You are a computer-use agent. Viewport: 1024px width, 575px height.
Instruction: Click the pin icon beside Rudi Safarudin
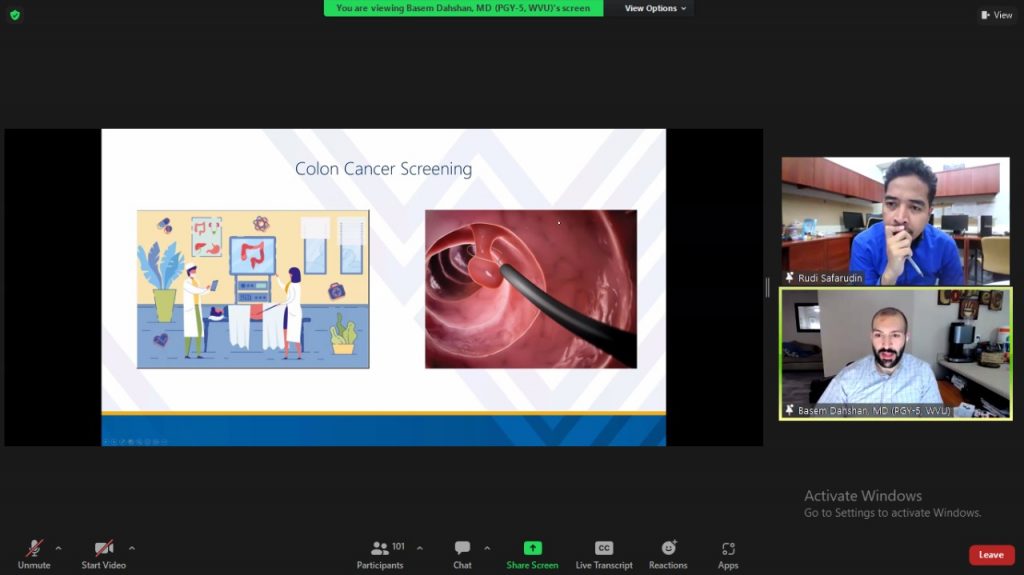790,278
